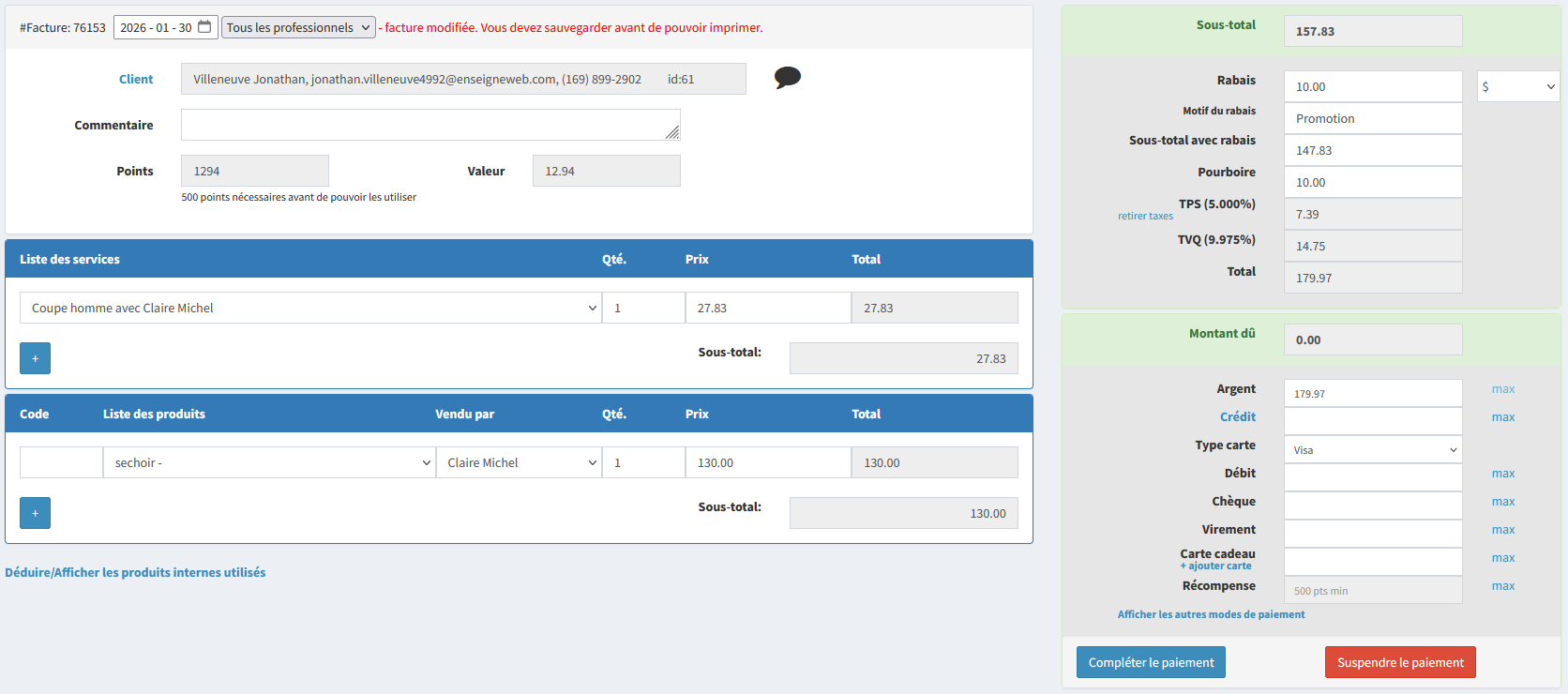
Task: Click the product code field
Action: (x=61, y=462)
